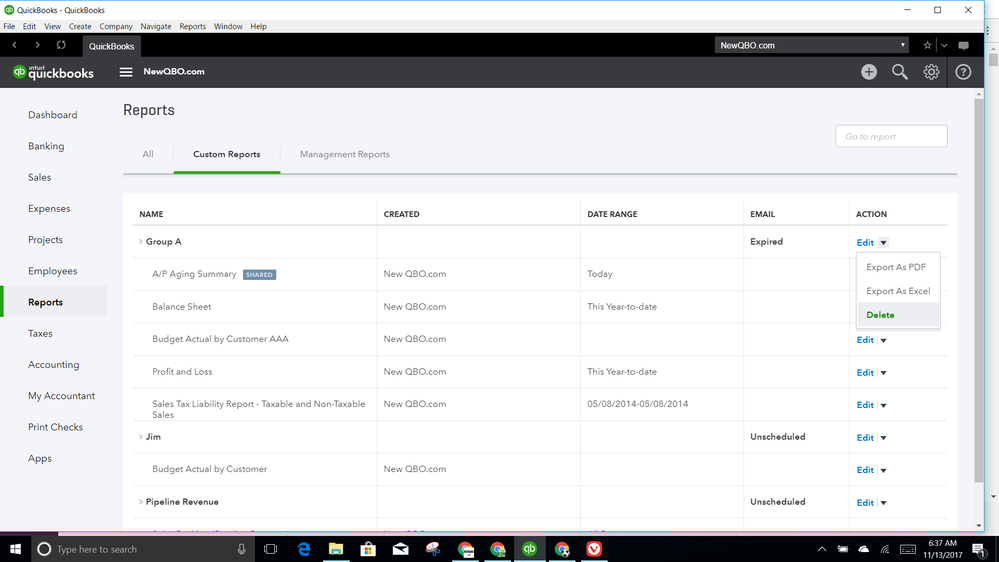Click the page vertical scrollbar
The width and height of the screenshot is (999, 562).
[979, 291]
